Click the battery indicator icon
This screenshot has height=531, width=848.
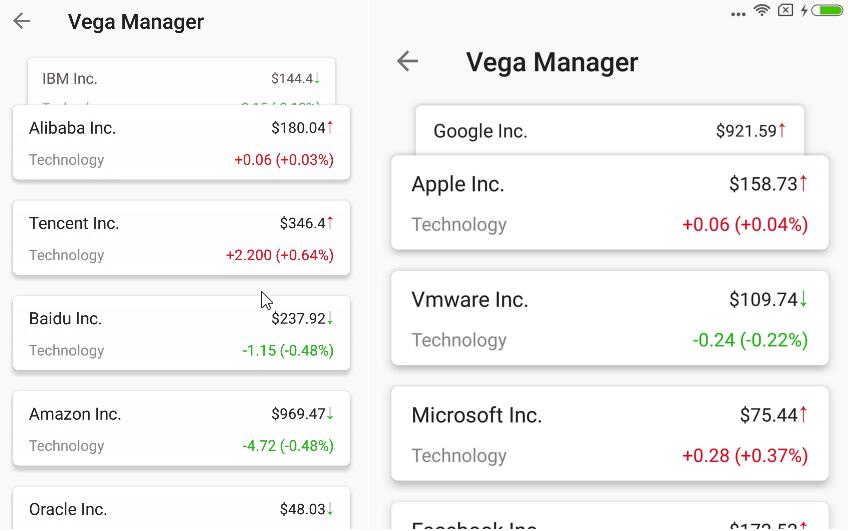pyautogui.click(x=827, y=10)
